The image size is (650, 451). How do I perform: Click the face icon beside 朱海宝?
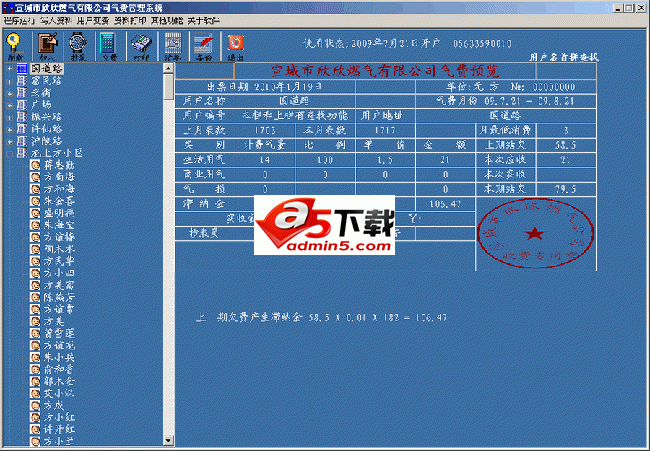36,225
